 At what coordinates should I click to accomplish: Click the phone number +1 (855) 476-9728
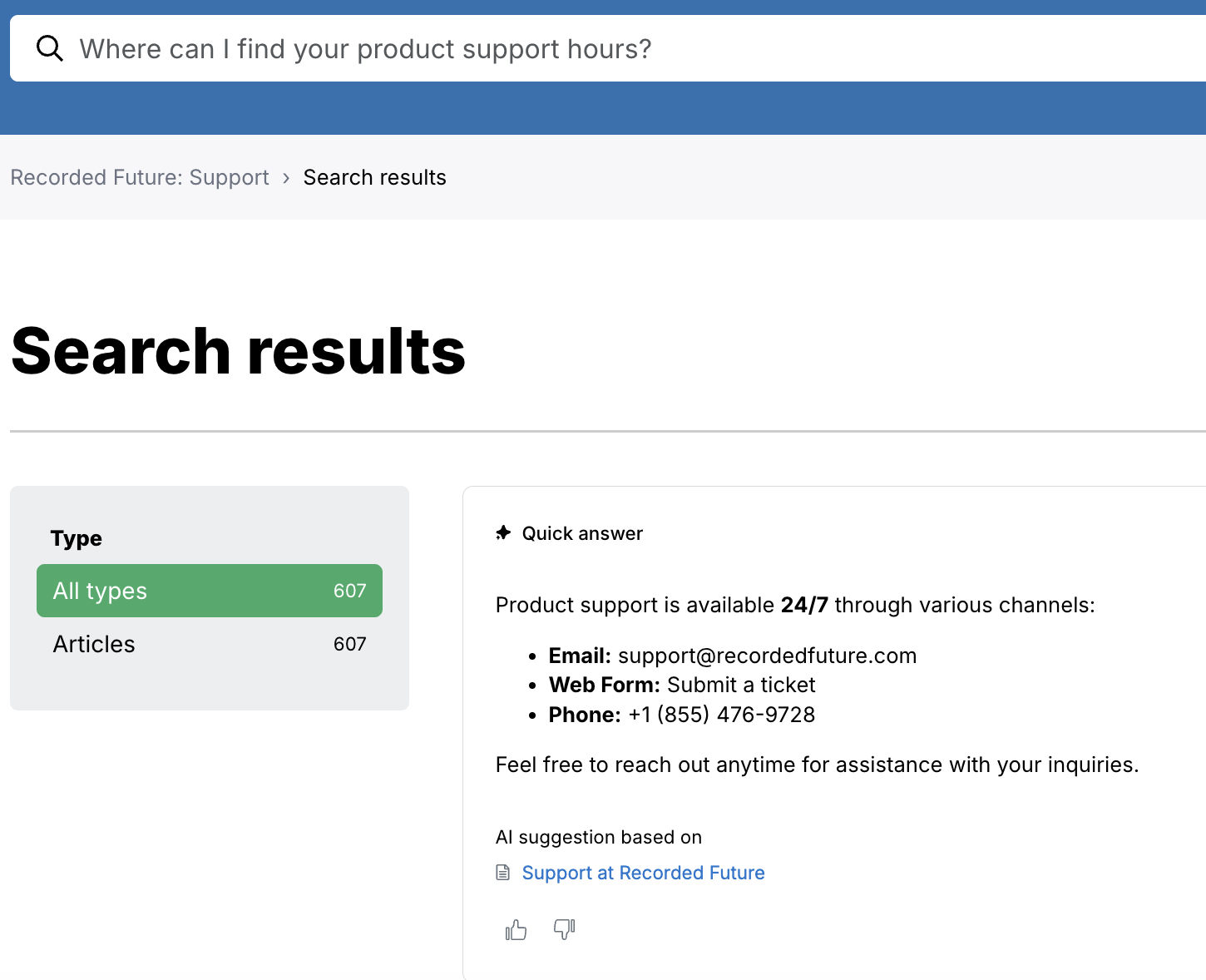[x=721, y=715]
